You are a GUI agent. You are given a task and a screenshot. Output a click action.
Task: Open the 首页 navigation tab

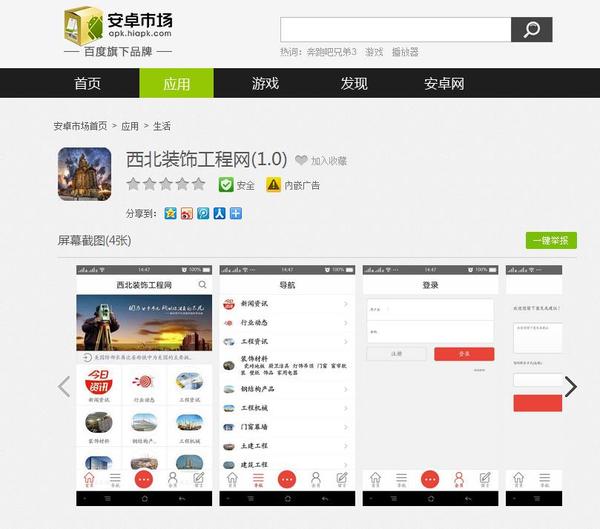(x=88, y=83)
